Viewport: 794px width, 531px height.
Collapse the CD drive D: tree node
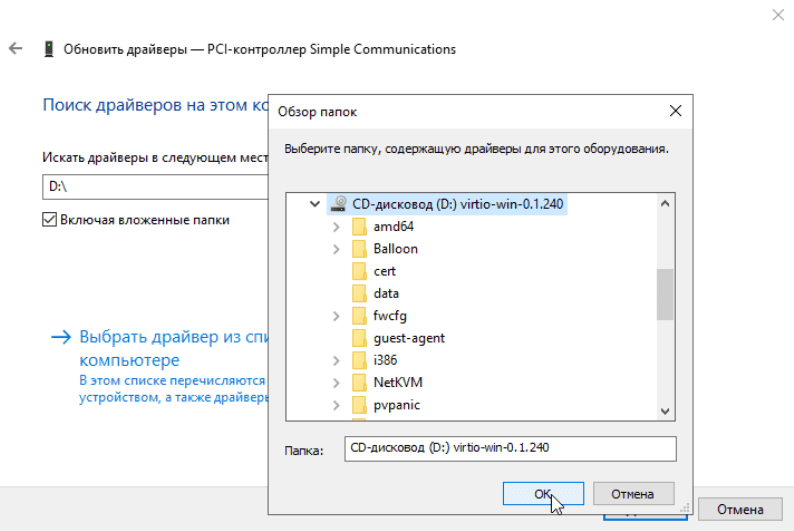point(314,204)
